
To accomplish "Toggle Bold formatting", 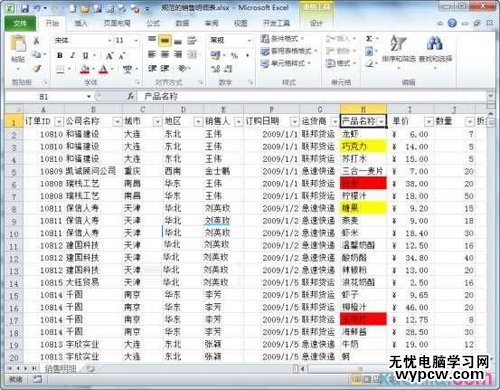I will (x=60, y=55).
